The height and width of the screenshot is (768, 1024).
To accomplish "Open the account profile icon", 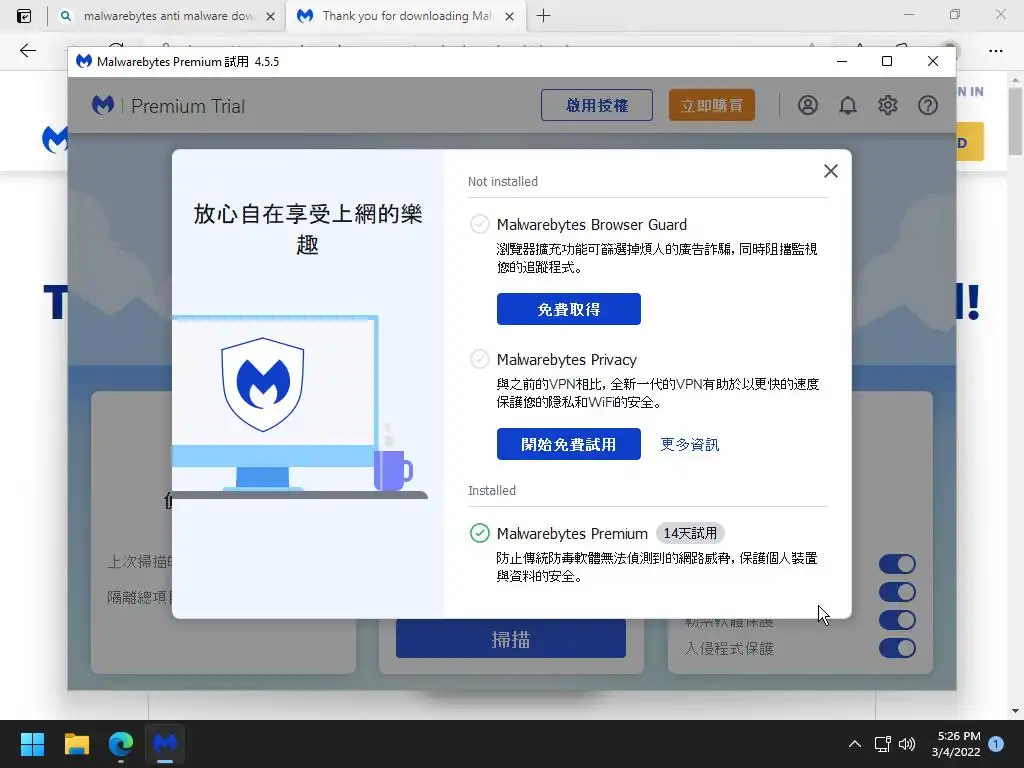I will (807, 105).
